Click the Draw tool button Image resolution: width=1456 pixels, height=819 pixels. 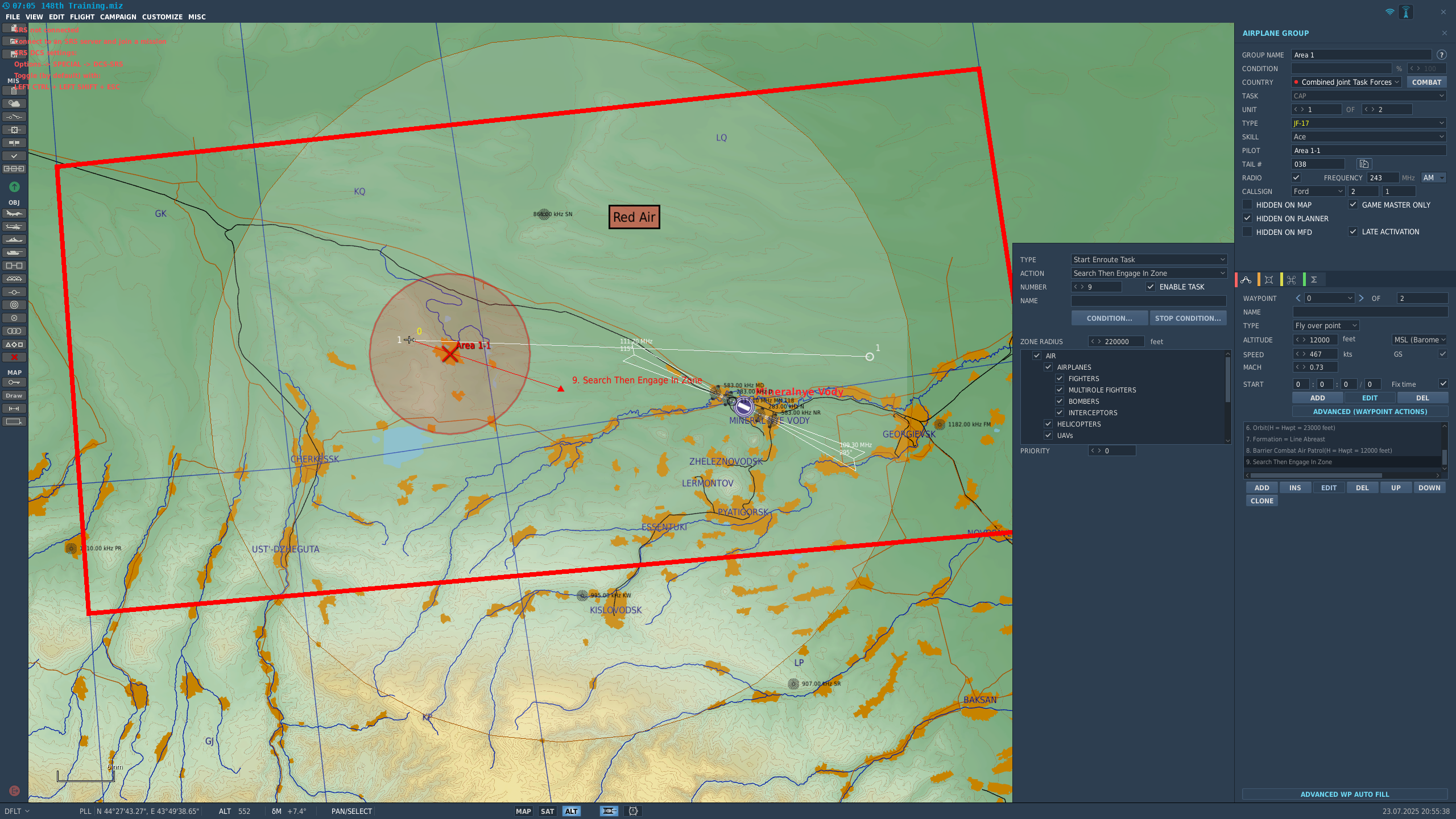[14, 395]
